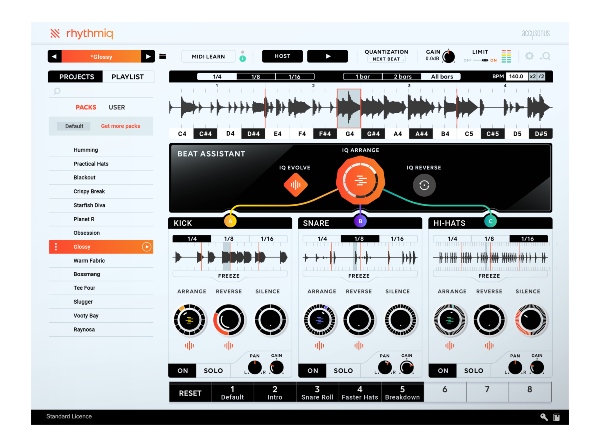The width and height of the screenshot is (600, 448).
Task: Select previous preset arrow next to Glossy
Action: pos(54,57)
